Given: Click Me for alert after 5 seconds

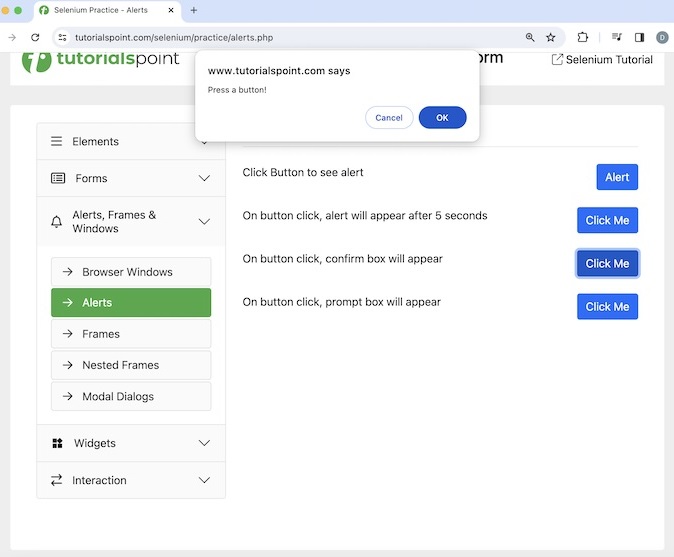Looking at the screenshot, I should 607,220.
